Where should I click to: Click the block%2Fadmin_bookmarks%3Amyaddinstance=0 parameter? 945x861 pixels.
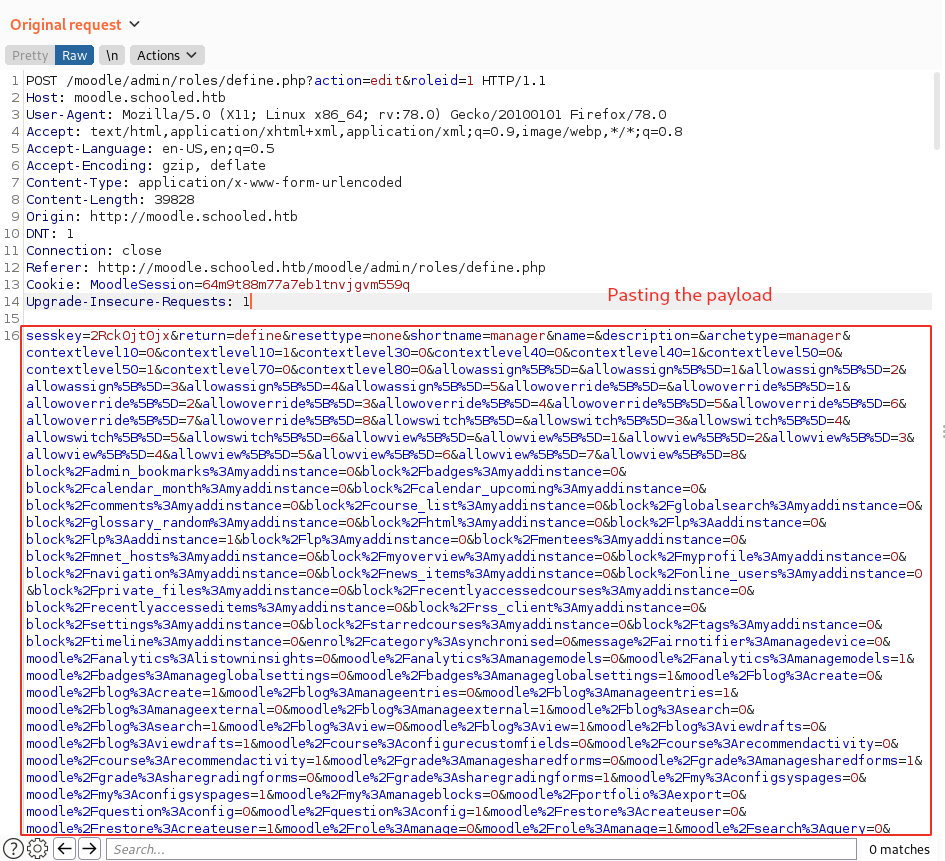tap(190, 472)
